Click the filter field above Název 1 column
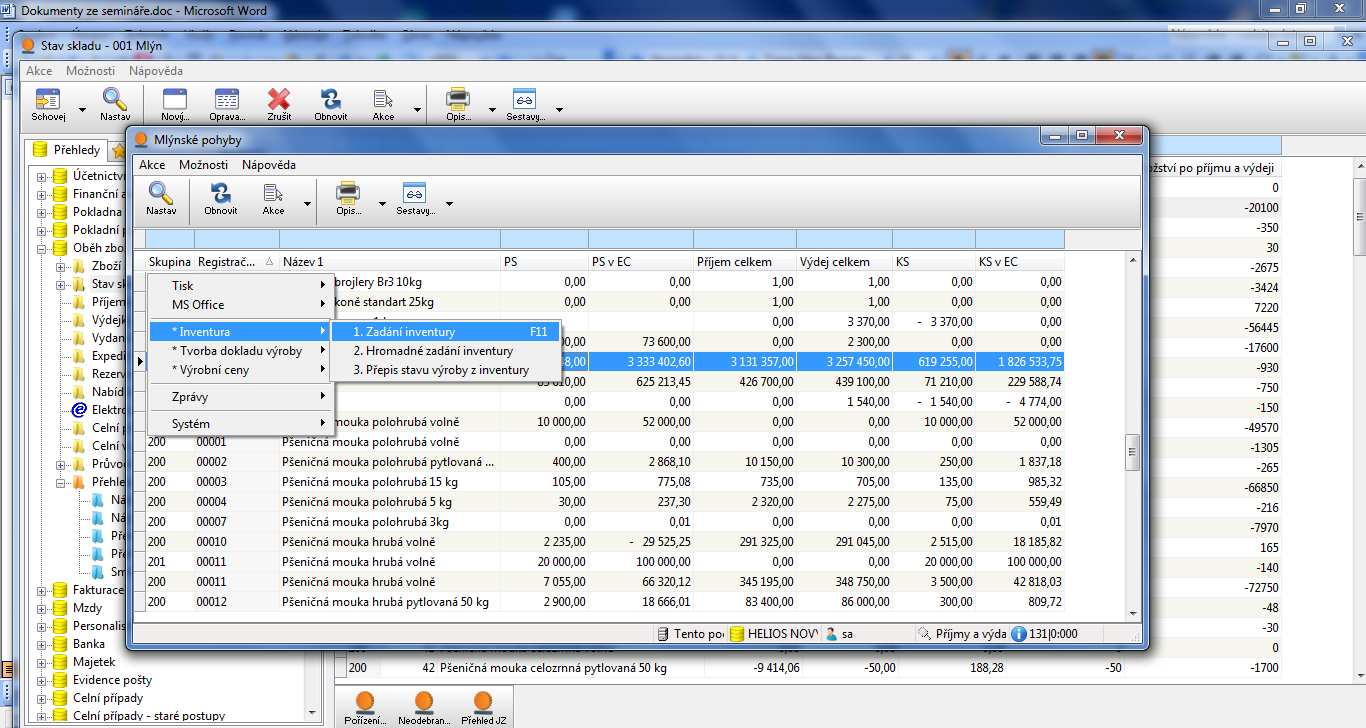This screenshot has width=1366, height=728. click(x=390, y=240)
